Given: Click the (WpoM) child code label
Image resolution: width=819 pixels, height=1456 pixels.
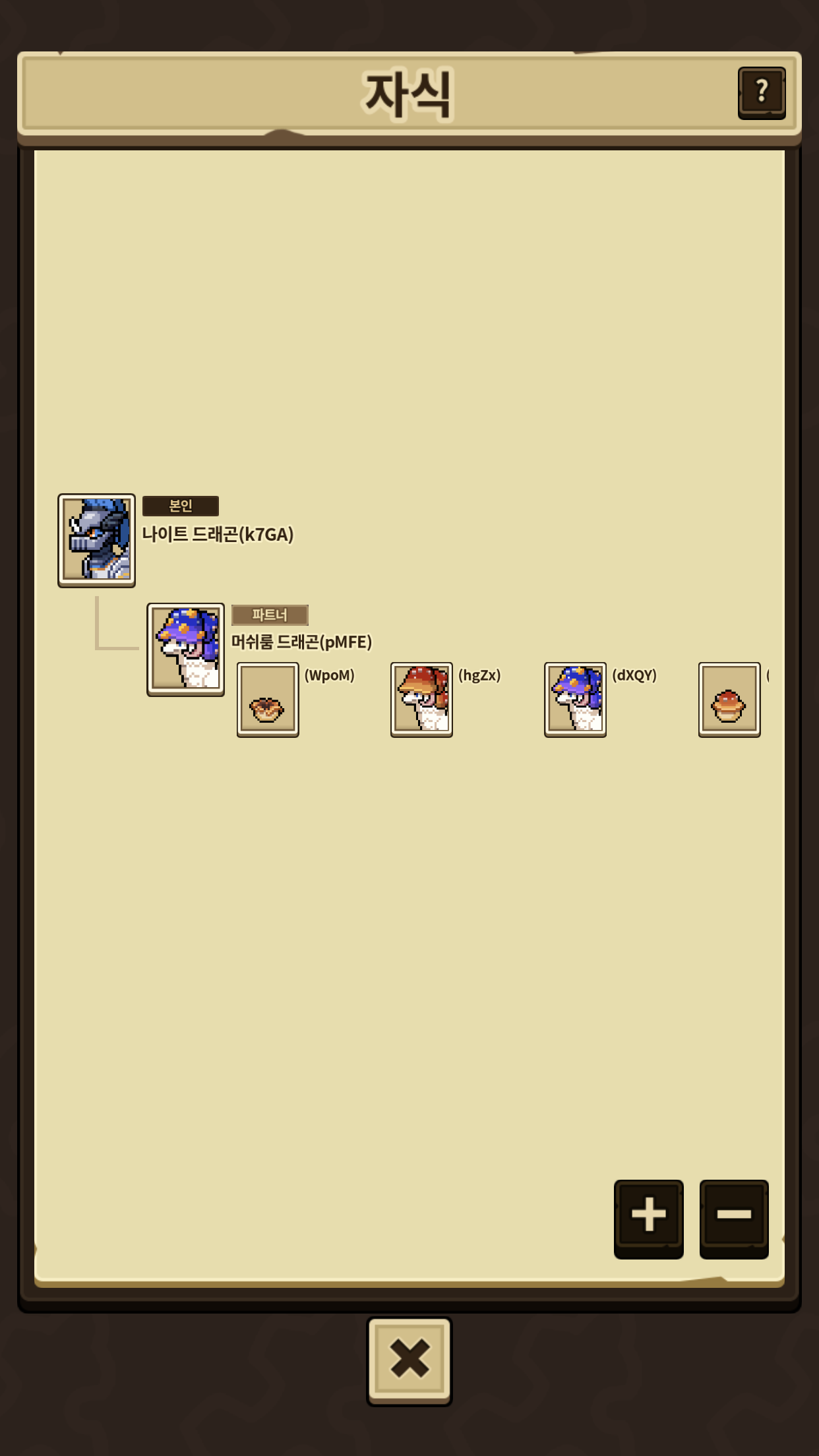Looking at the screenshot, I should click(x=329, y=675).
